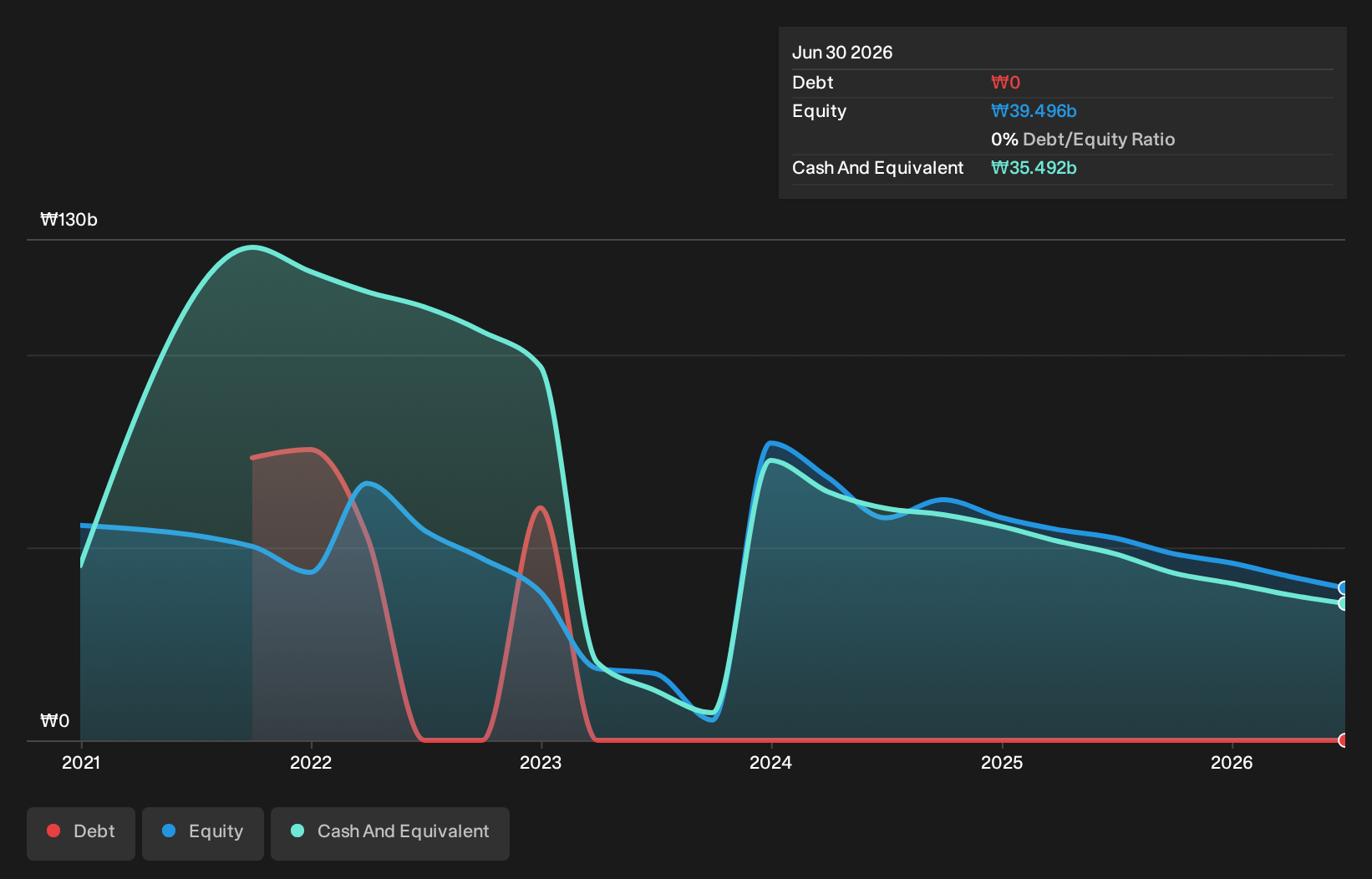Select the Cash And Equivalent endpoint marker
The height and width of the screenshot is (879, 1372).
pyautogui.click(x=1344, y=603)
